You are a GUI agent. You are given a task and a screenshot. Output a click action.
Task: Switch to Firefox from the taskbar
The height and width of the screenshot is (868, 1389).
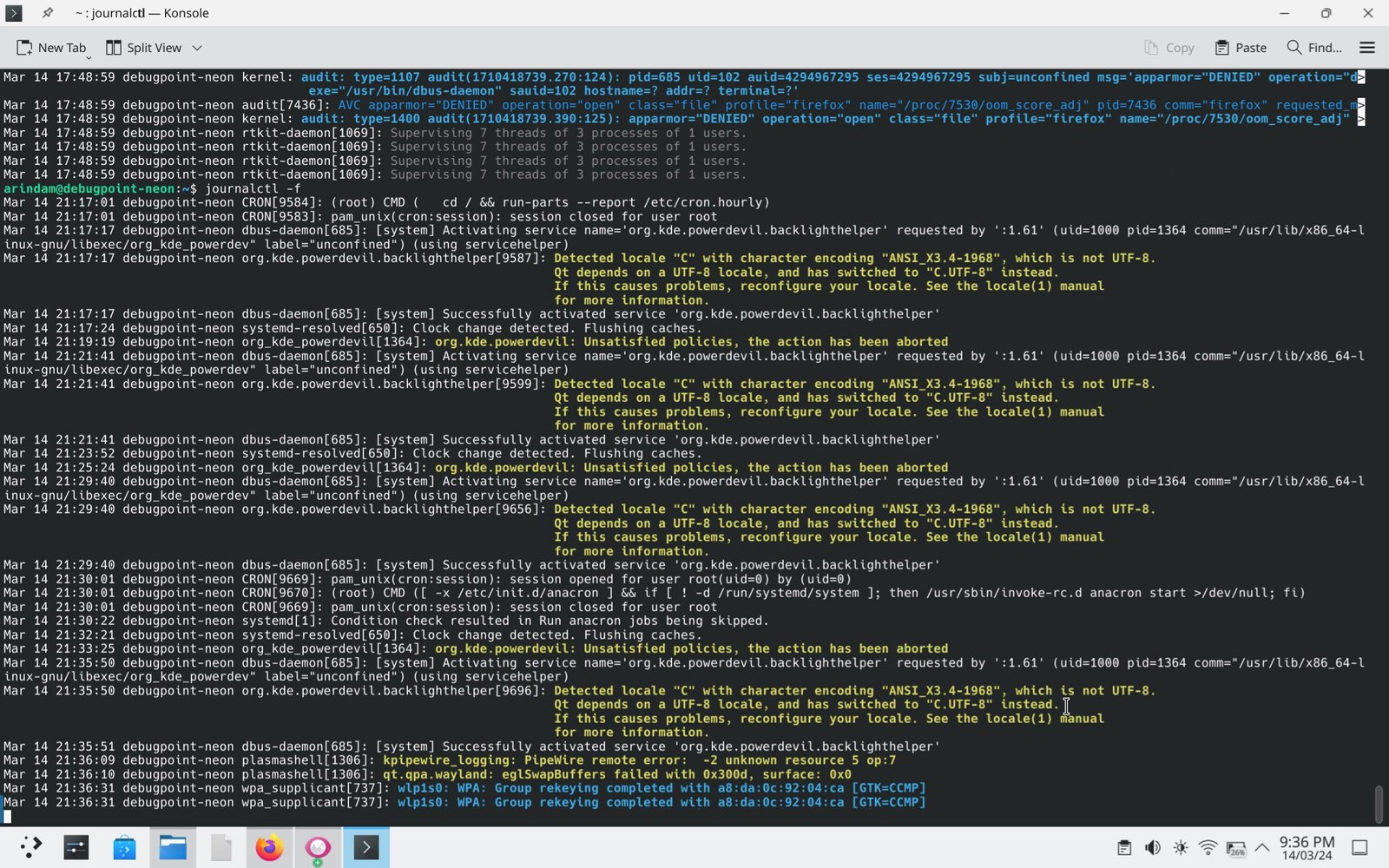click(x=269, y=848)
